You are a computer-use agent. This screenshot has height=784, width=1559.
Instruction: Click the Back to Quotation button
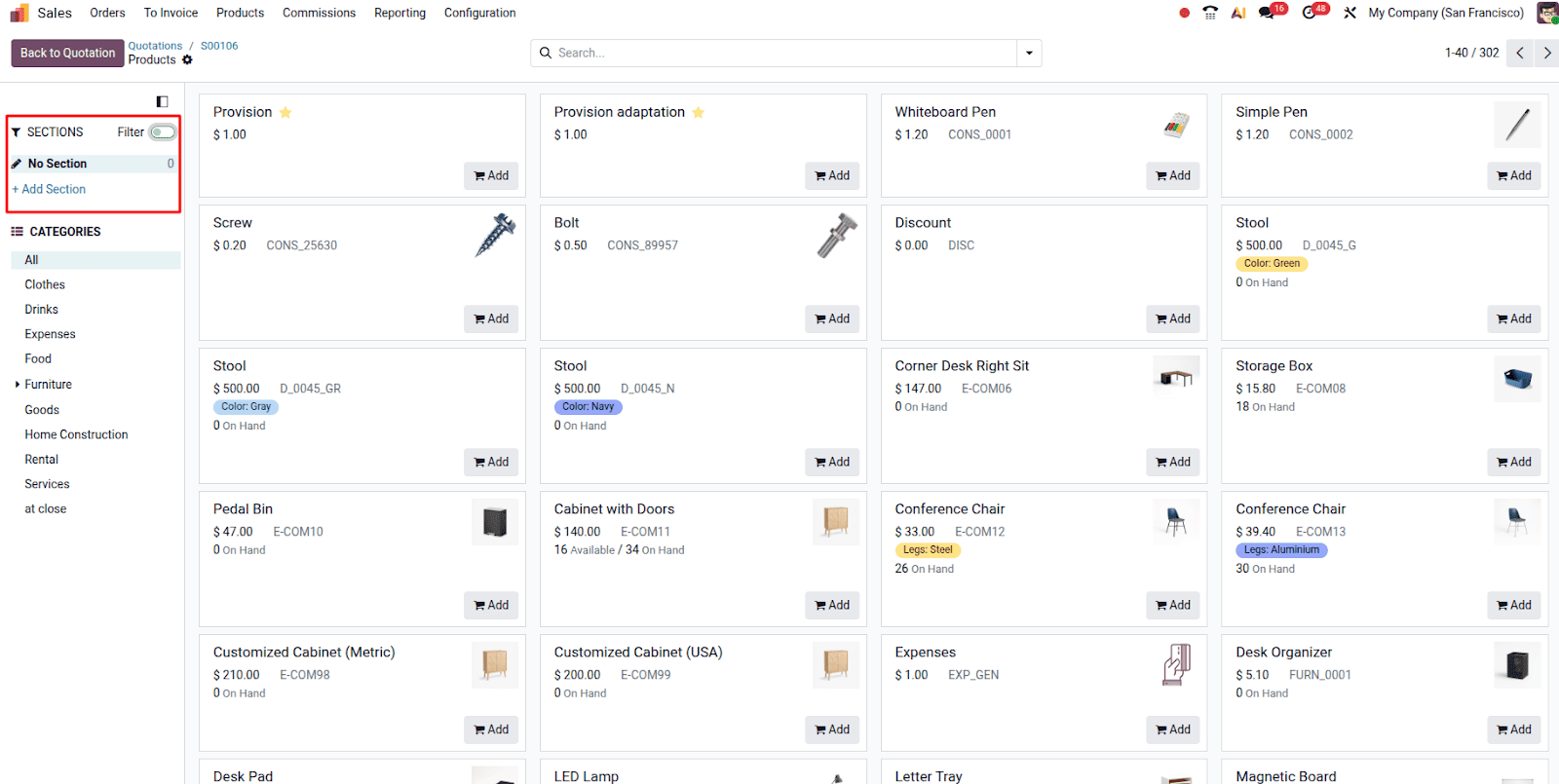[x=67, y=53]
